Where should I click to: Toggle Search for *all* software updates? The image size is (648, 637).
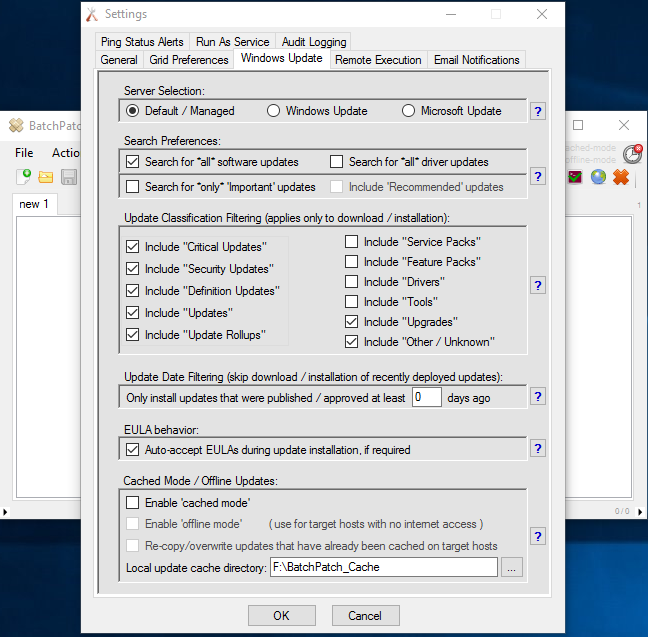tap(133, 162)
